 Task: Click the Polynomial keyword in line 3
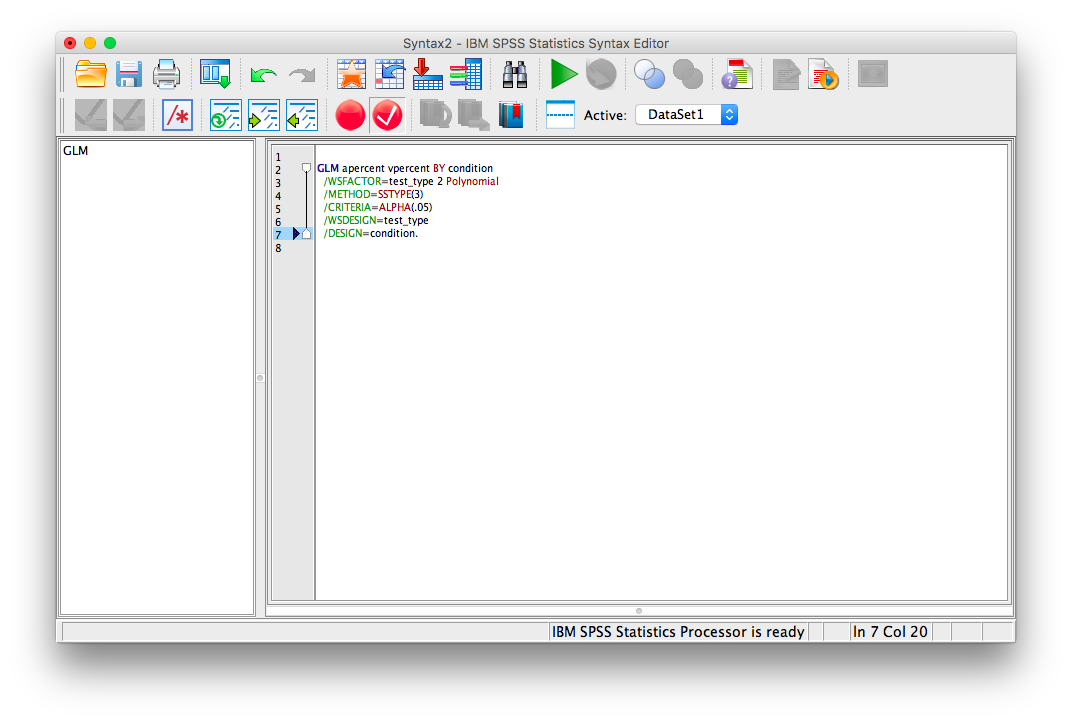(x=472, y=181)
